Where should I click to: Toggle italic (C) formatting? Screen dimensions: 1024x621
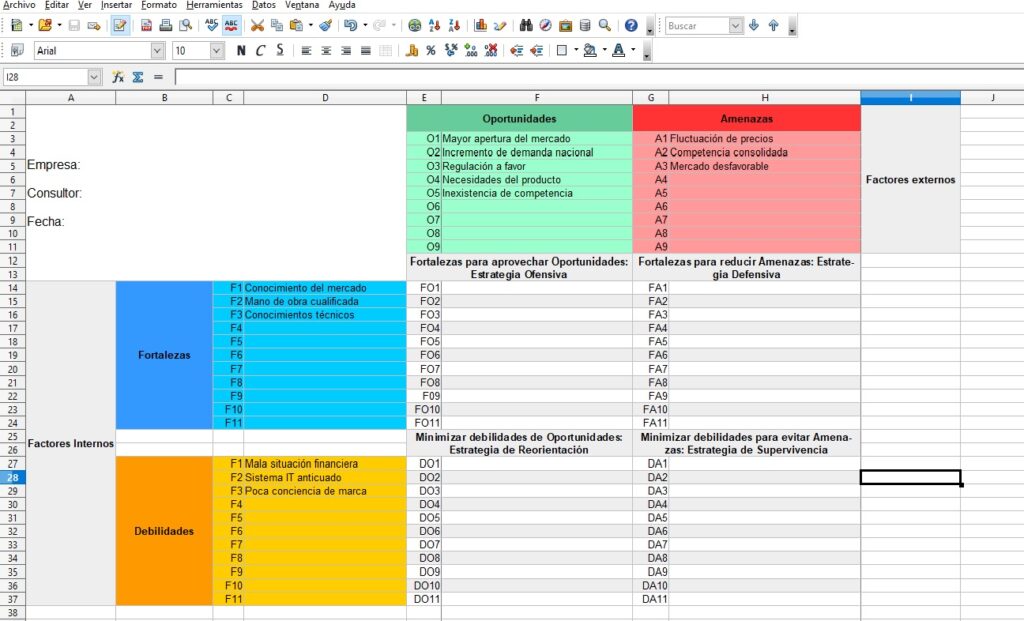click(x=261, y=50)
